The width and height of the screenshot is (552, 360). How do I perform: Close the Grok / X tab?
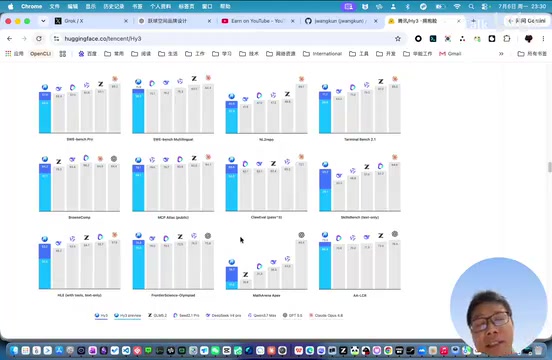click(126, 21)
